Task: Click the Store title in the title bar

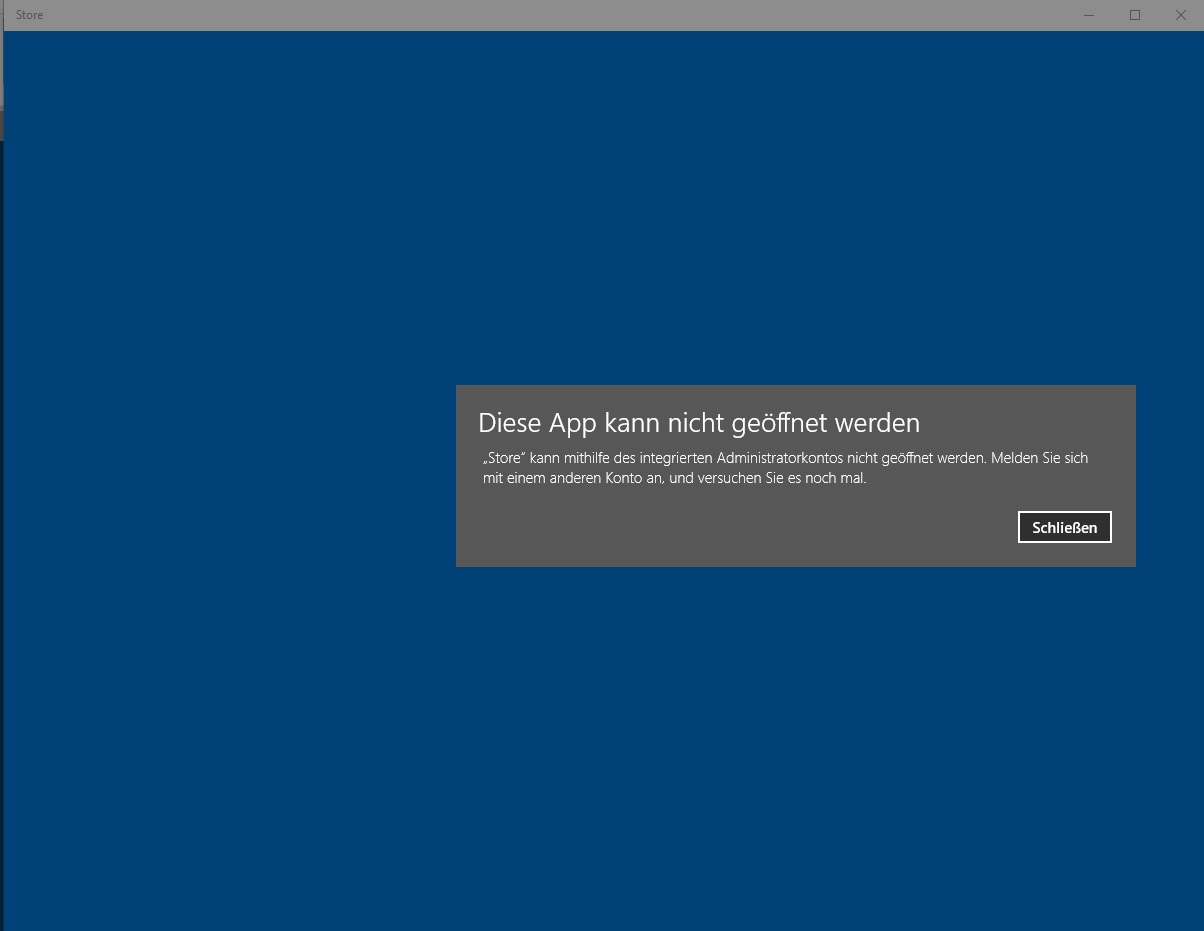Action: pos(30,15)
